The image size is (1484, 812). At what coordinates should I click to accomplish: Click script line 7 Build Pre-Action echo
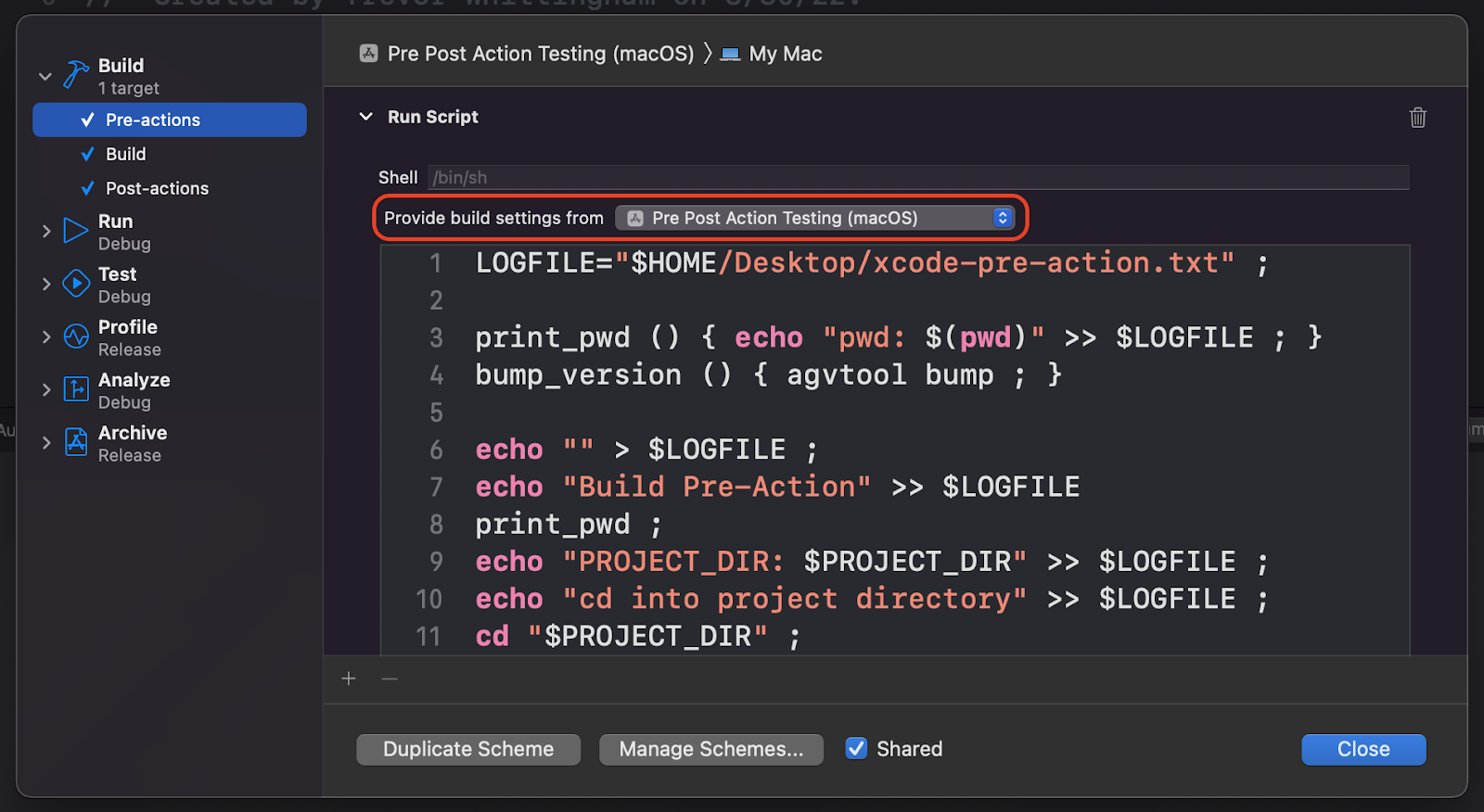pos(777,487)
